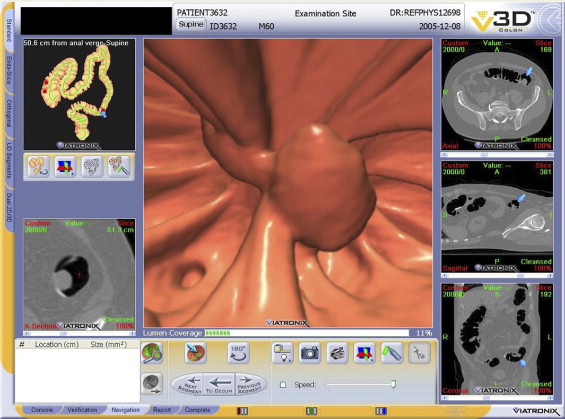Viewport: 565px width, 419px height.
Task: Flip the view with the 180° icon
Action: click(238, 353)
